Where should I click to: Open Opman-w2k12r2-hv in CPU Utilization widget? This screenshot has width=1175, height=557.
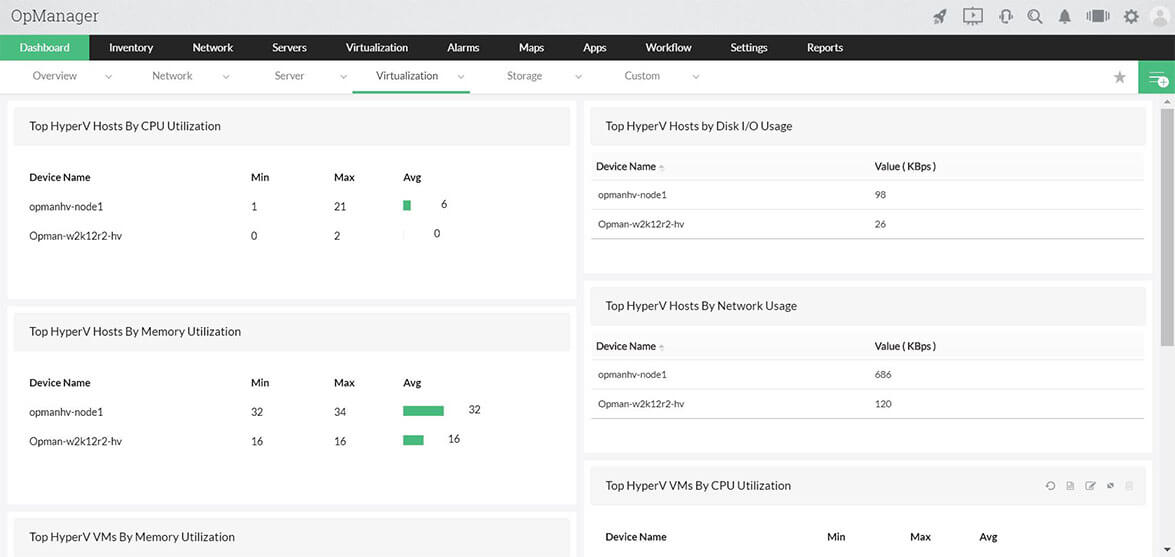tap(76, 236)
